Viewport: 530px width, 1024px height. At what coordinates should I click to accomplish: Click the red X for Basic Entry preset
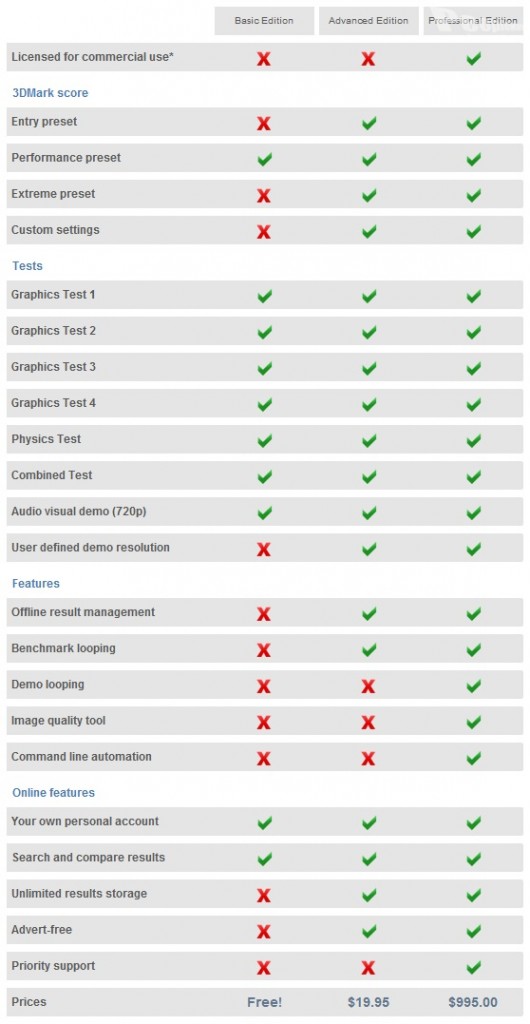pos(264,123)
